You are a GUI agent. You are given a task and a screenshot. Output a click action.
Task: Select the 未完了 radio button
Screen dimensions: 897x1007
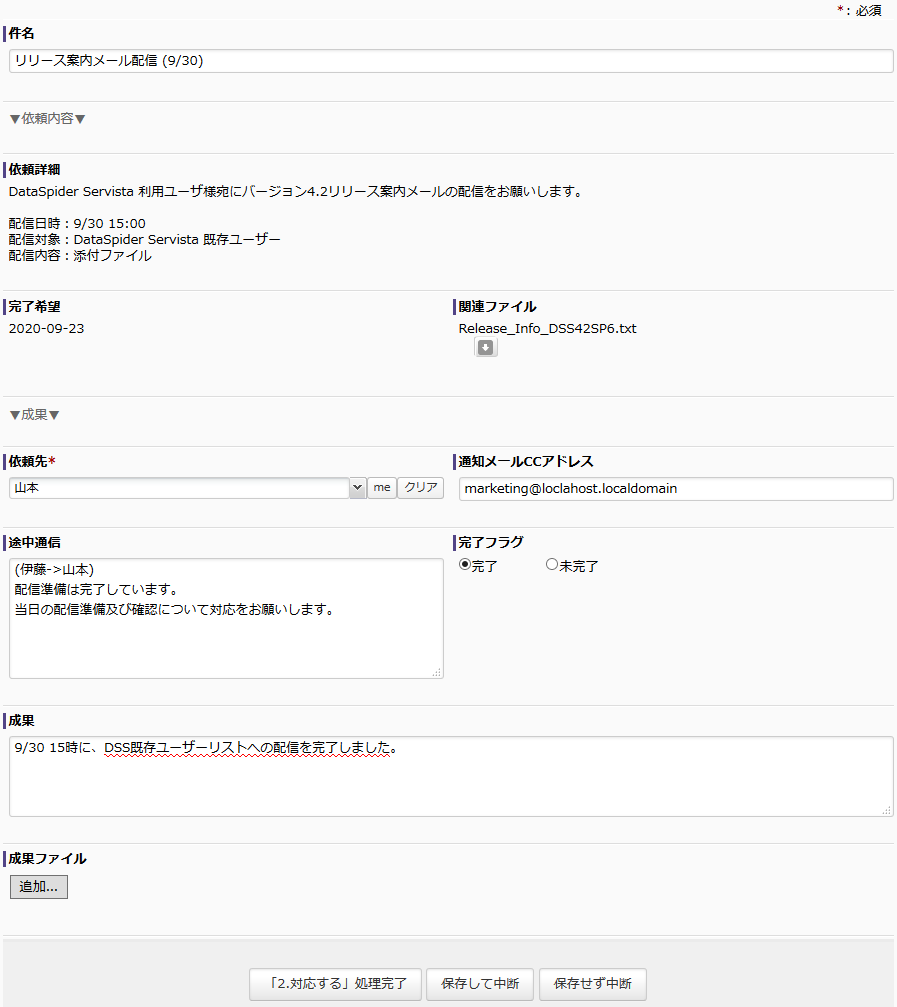click(551, 565)
